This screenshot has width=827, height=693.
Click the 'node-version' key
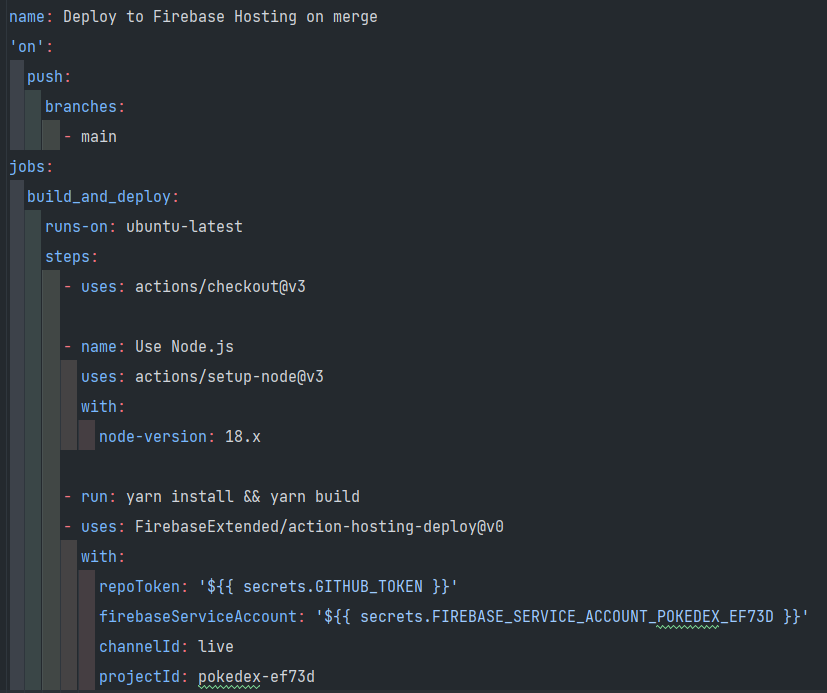click(153, 437)
